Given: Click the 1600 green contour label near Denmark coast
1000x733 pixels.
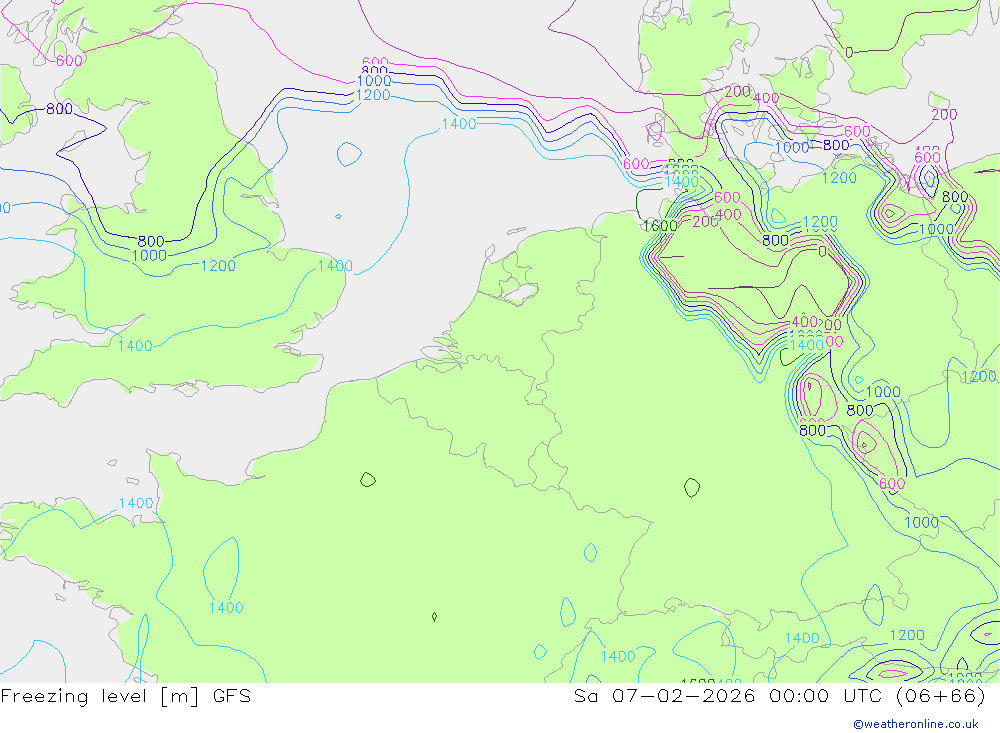Looking at the screenshot, I should tap(660, 226).
